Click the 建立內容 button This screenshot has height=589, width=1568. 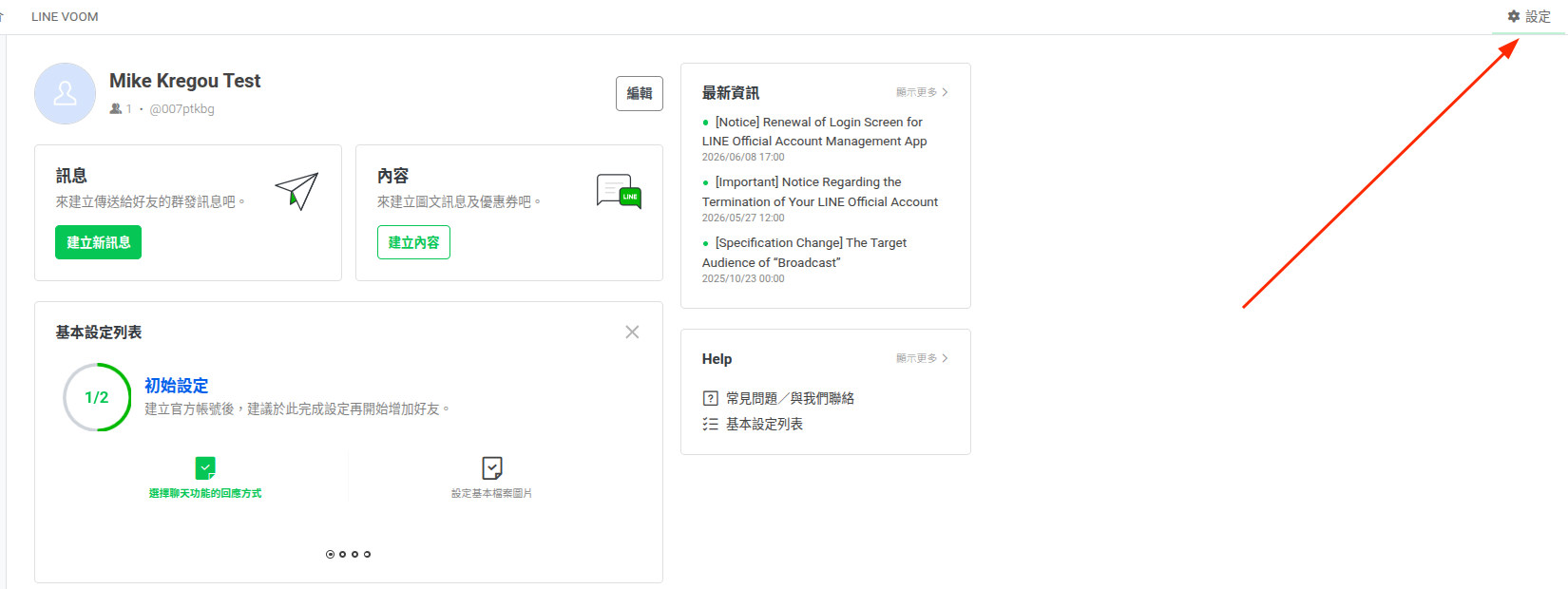413,242
